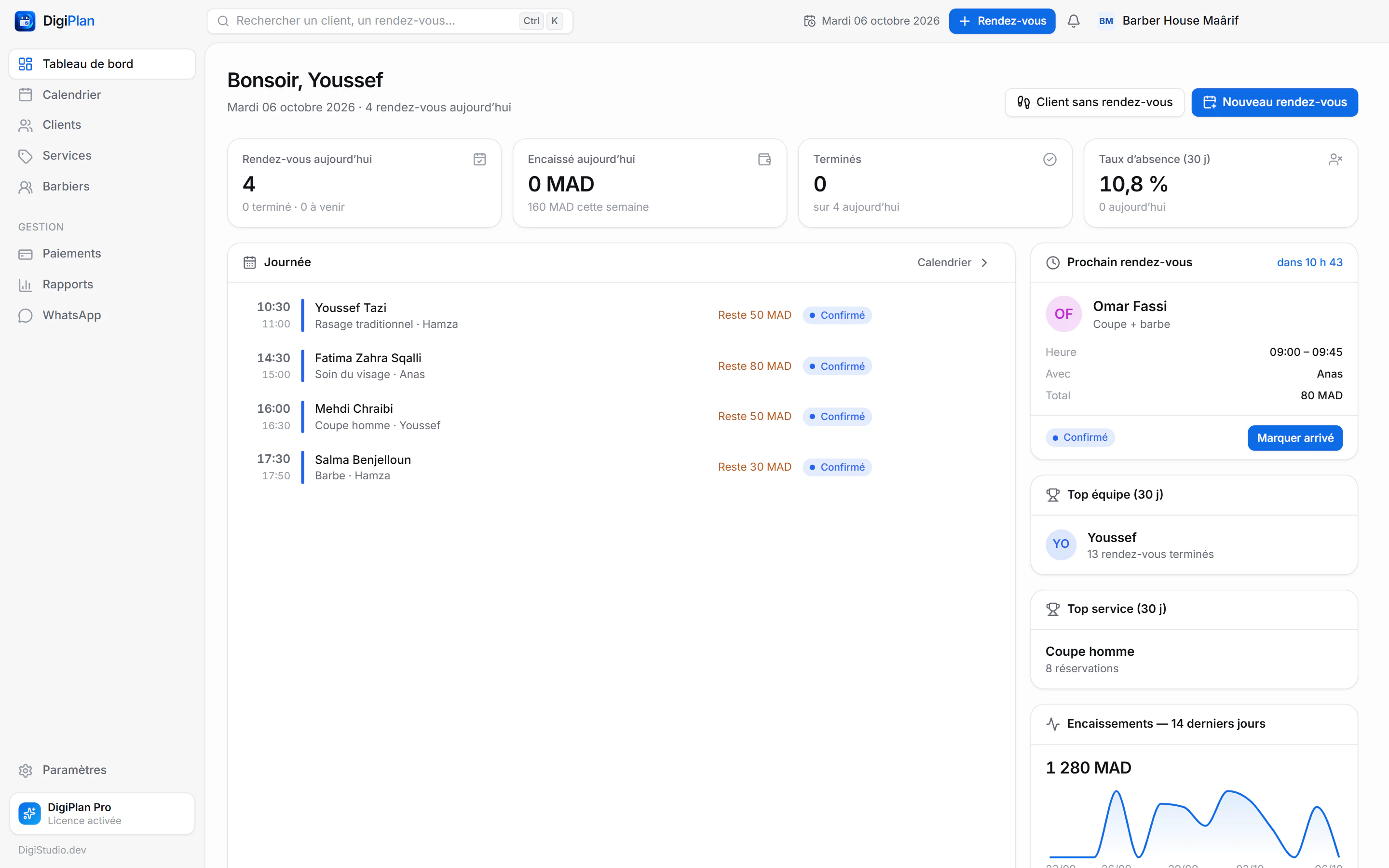This screenshot has height=868, width=1389.
Task: Click the BM account avatar
Action: pyautogui.click(x=1106, y=21)
